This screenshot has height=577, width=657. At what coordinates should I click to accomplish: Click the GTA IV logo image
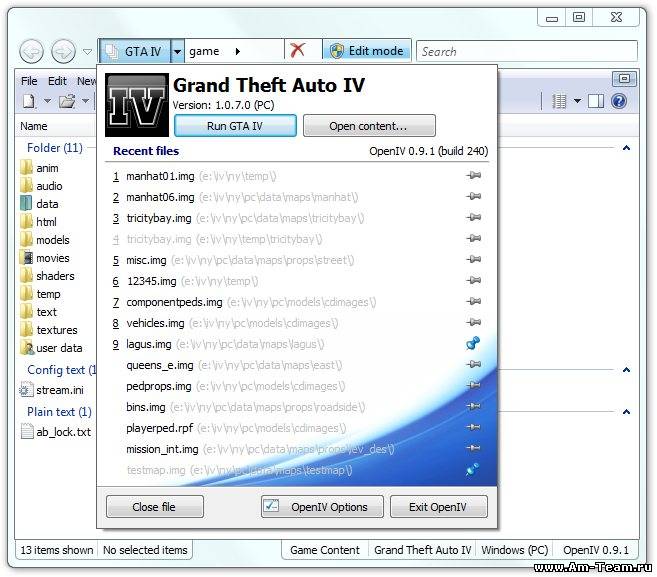click(x=137, y=105)
